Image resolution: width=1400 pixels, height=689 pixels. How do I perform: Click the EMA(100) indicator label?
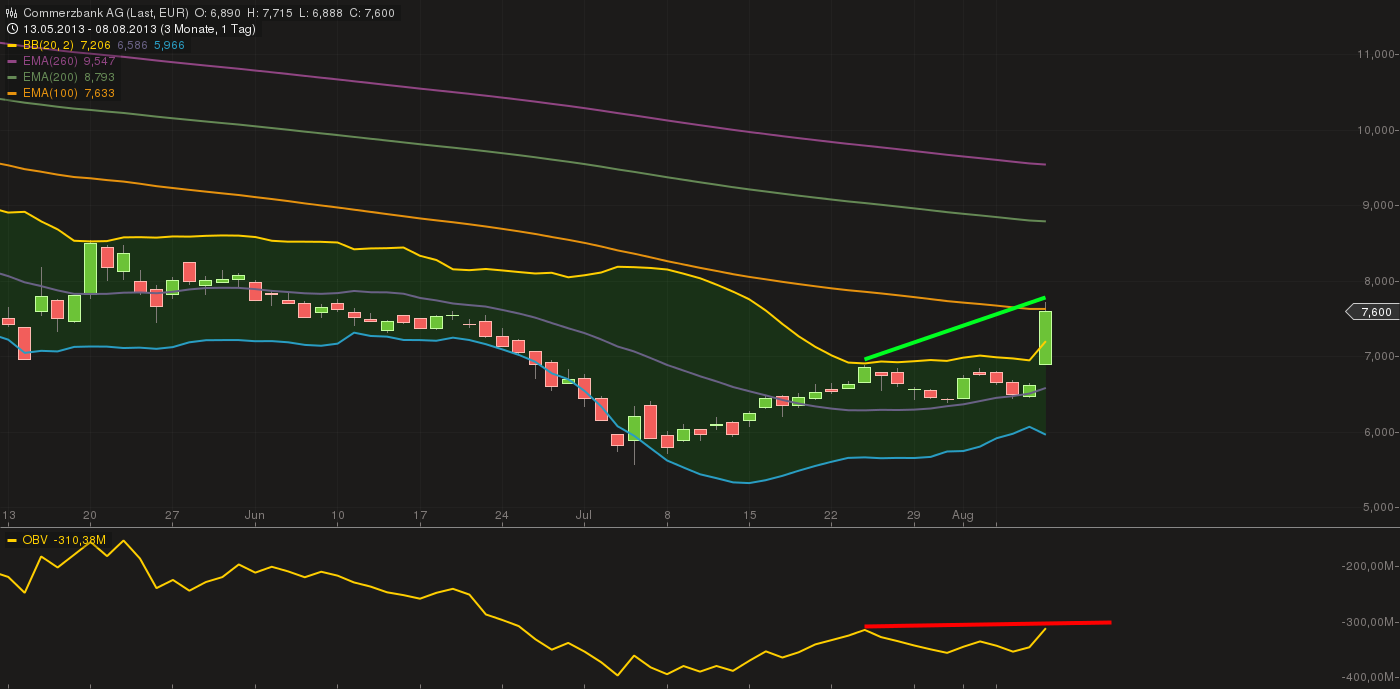click(x=50, y=93)
